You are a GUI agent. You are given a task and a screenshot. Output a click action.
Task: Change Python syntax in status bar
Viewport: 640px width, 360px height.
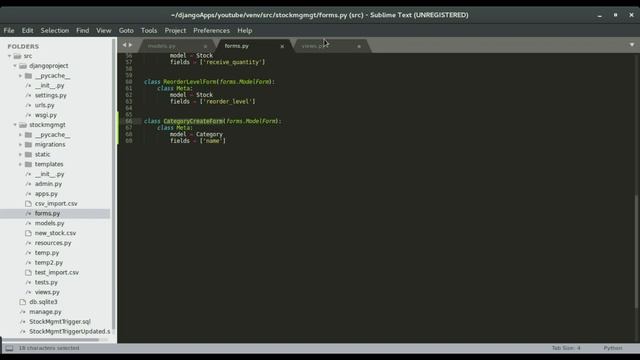613,348
